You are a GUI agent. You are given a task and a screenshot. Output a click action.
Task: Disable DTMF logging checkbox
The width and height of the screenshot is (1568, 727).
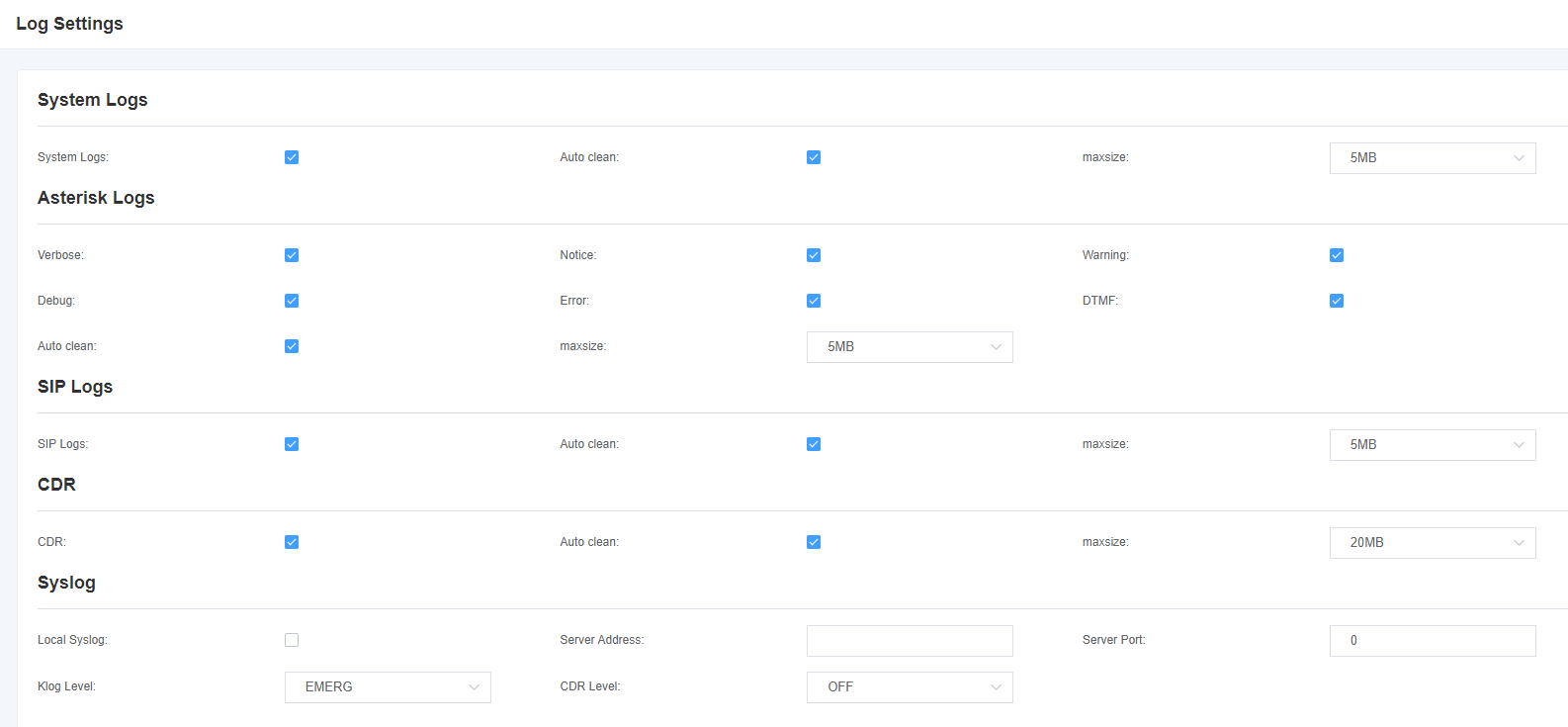pyautogui.click(x=1337, y=301)
